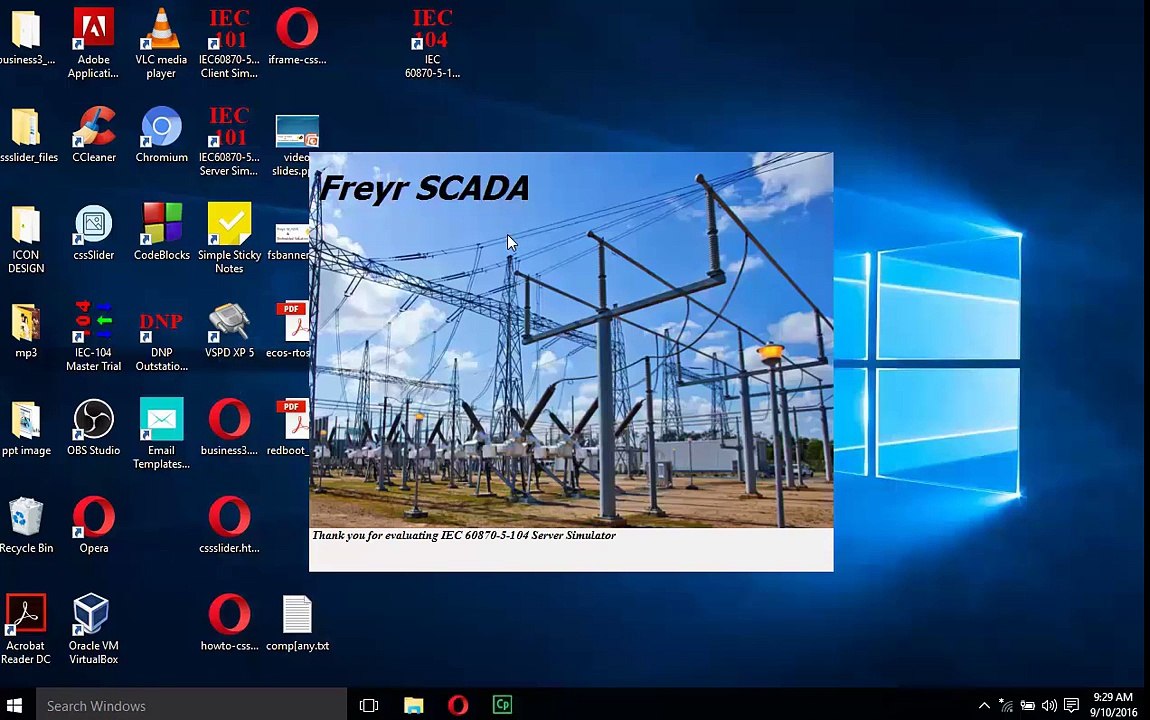The width and height of the screenshot is (1150, 720).
Task: Launch CCleaner from the desktop
Action: (94, 134)
